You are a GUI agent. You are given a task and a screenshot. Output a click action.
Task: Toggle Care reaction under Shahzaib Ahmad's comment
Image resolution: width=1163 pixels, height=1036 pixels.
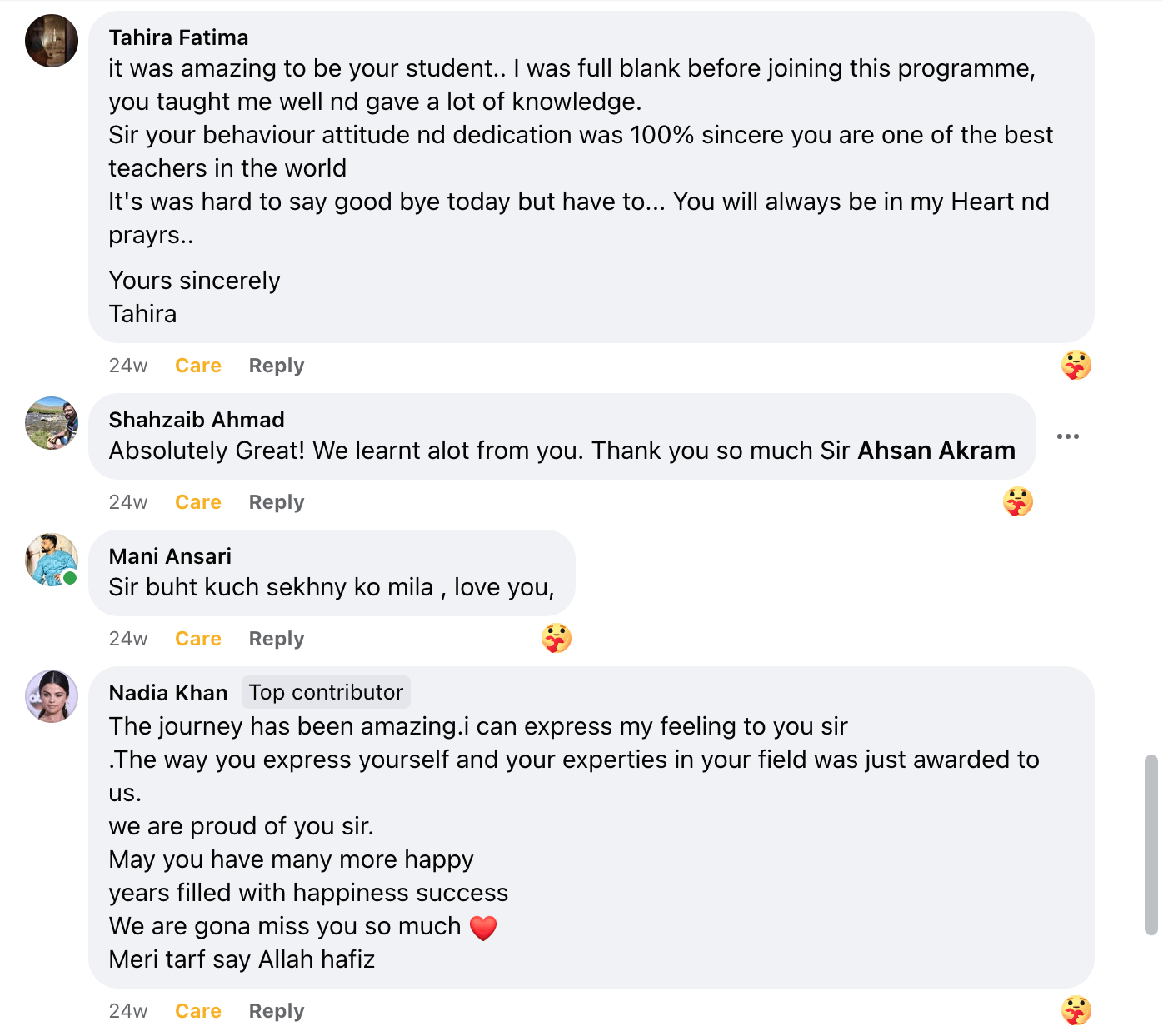(198, 502)
